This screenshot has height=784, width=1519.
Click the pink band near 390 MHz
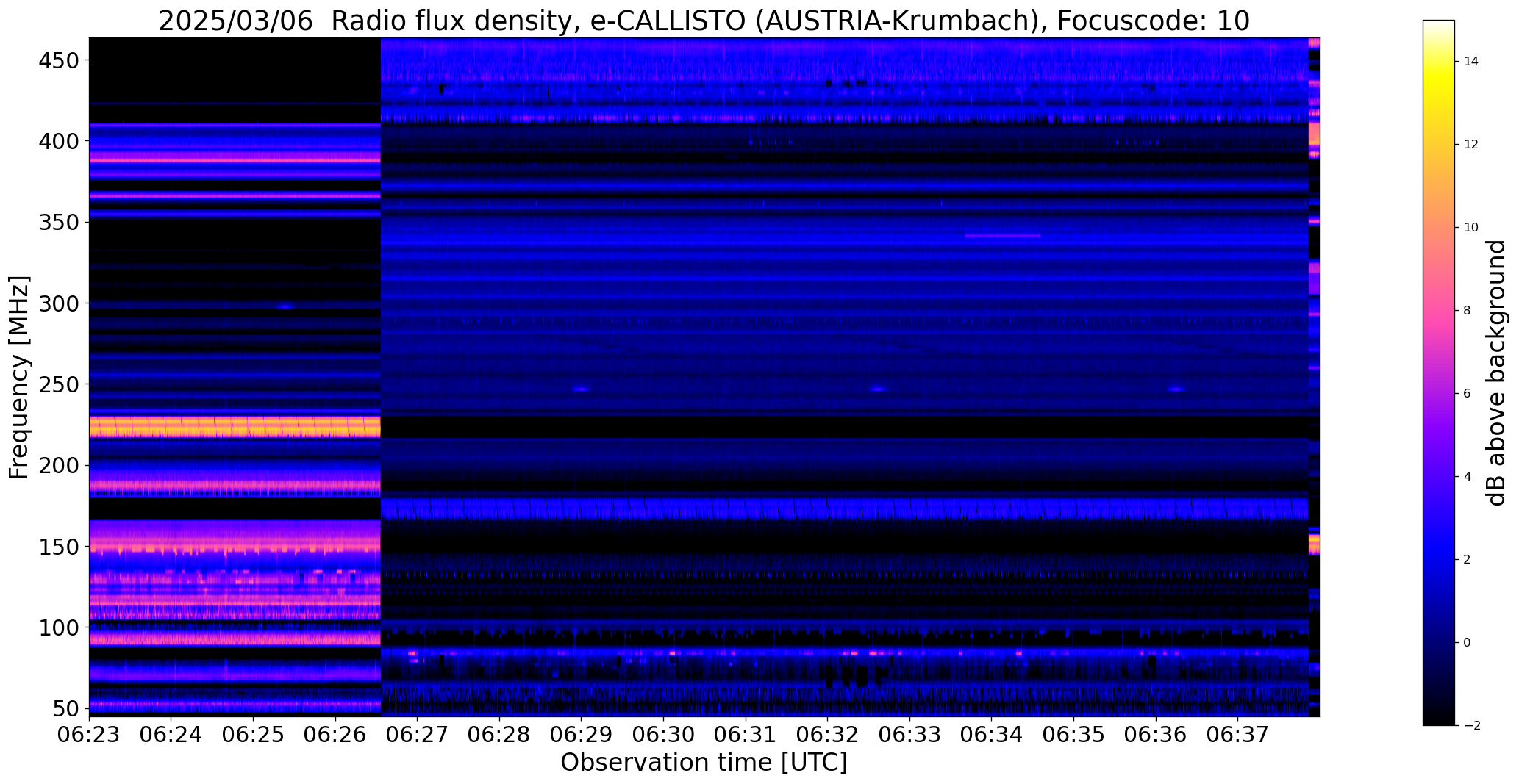tap(235, 158)
